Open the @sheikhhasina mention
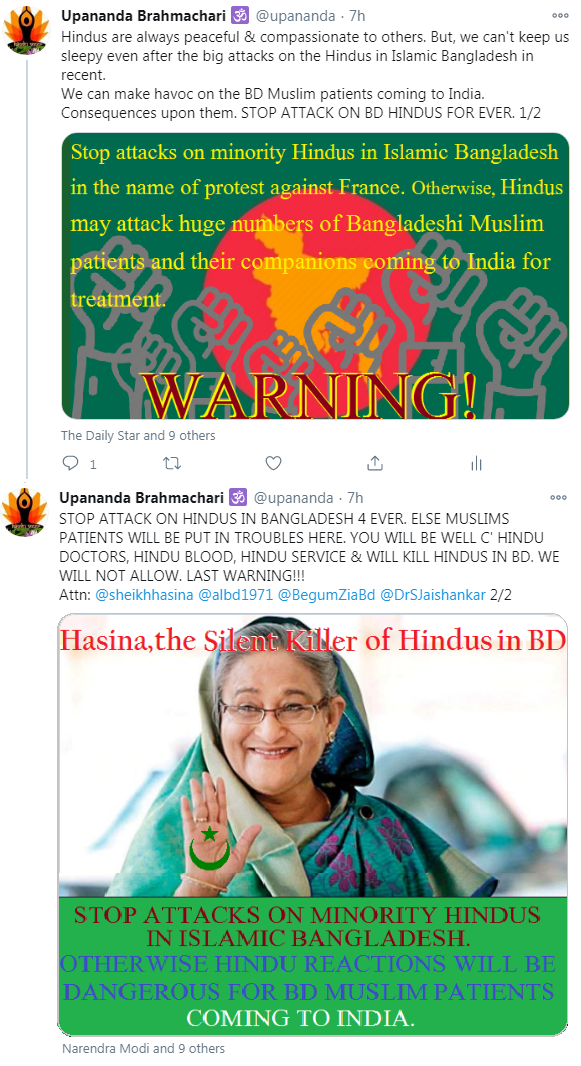This screenshot has height=1066, width=581. tap(144, 596)
